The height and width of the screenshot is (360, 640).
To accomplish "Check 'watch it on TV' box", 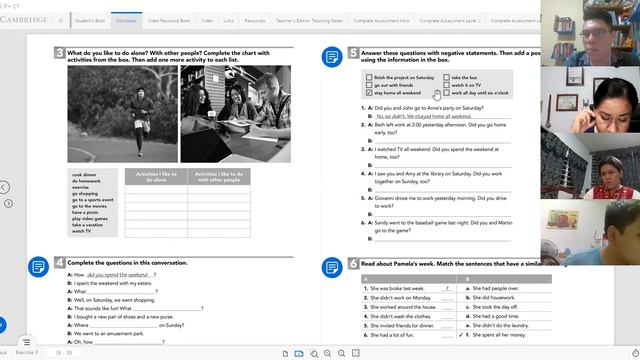I will tap(447, 85).
